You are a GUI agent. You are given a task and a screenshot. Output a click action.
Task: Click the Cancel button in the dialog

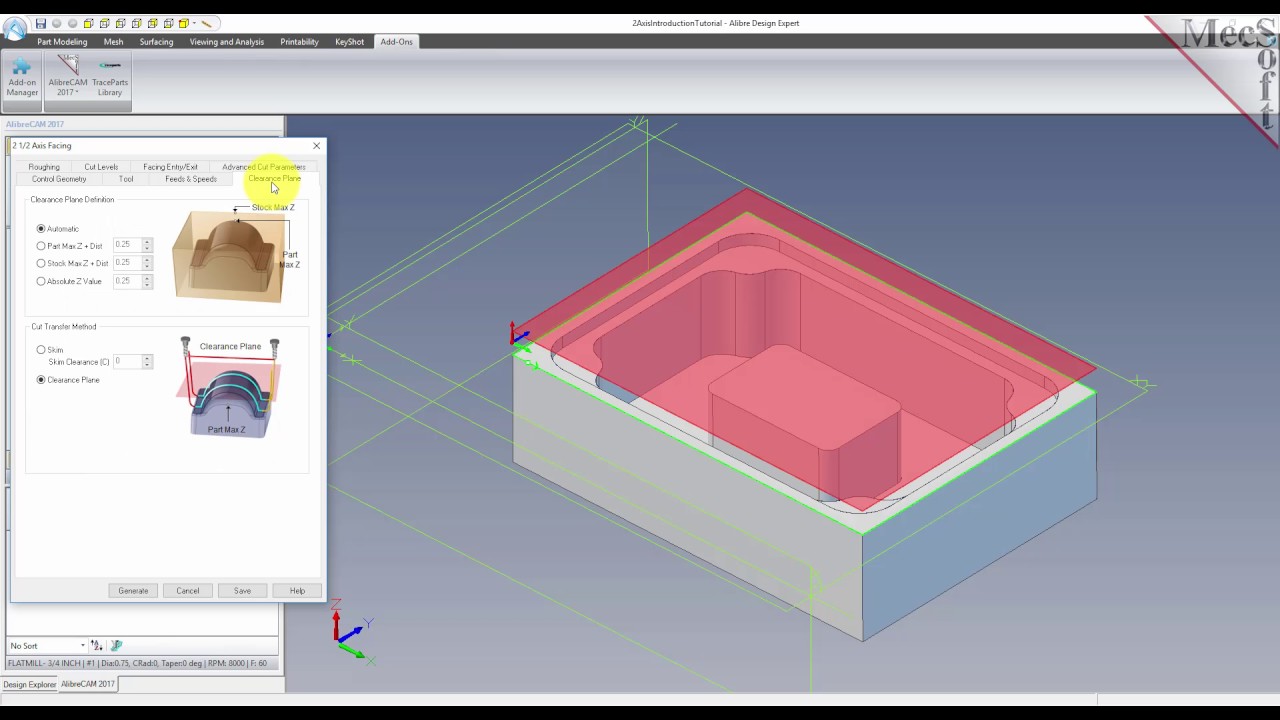pos(188,591)
